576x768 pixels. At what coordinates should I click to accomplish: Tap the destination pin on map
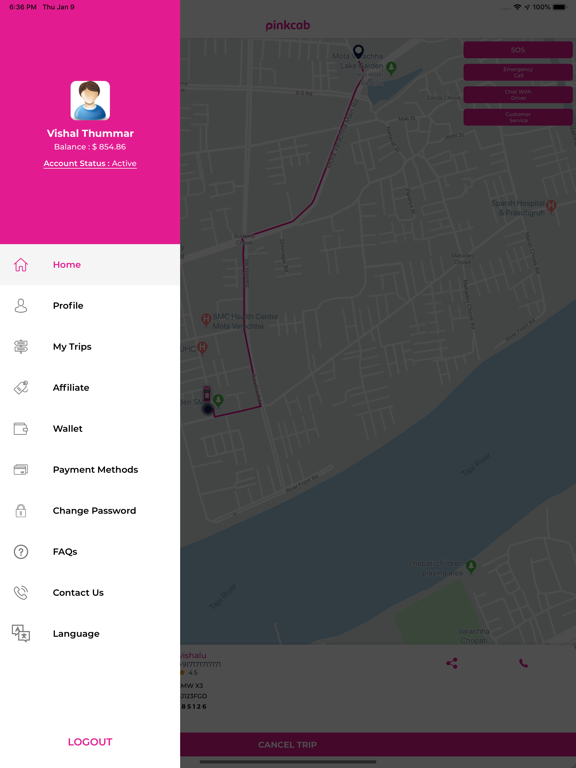359,51
